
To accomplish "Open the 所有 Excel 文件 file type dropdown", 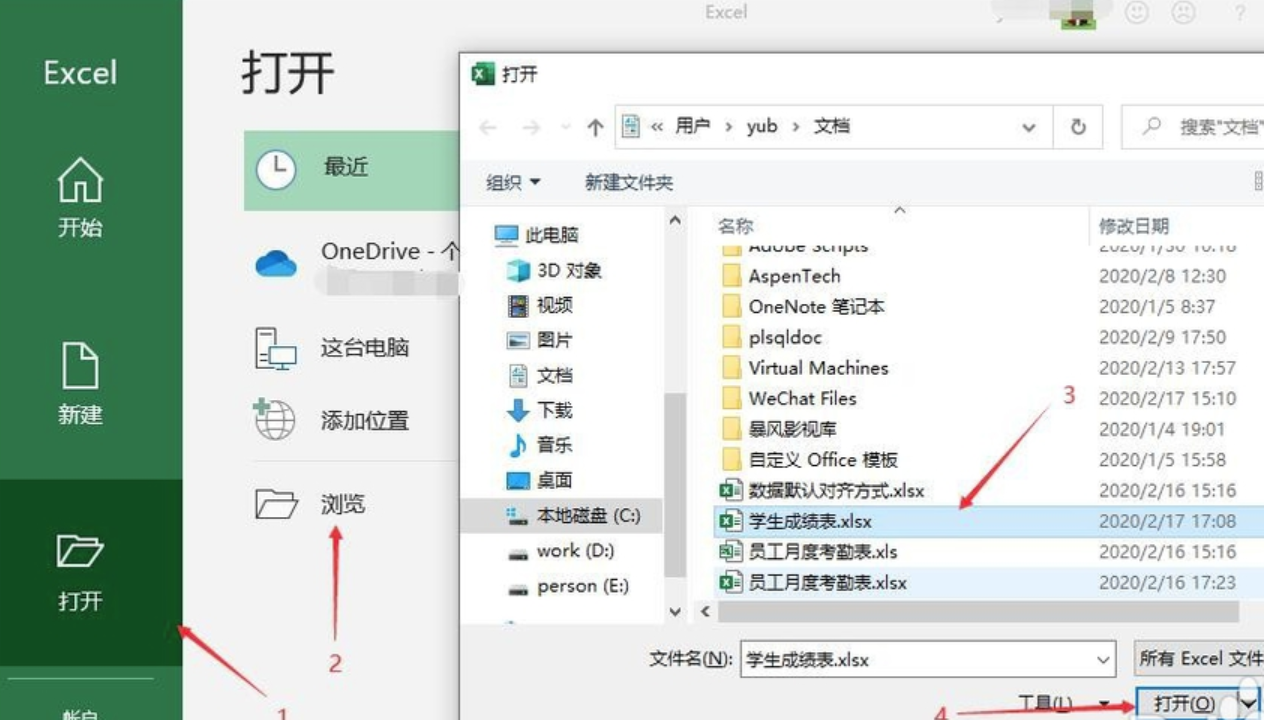I will click(1200, 659).
